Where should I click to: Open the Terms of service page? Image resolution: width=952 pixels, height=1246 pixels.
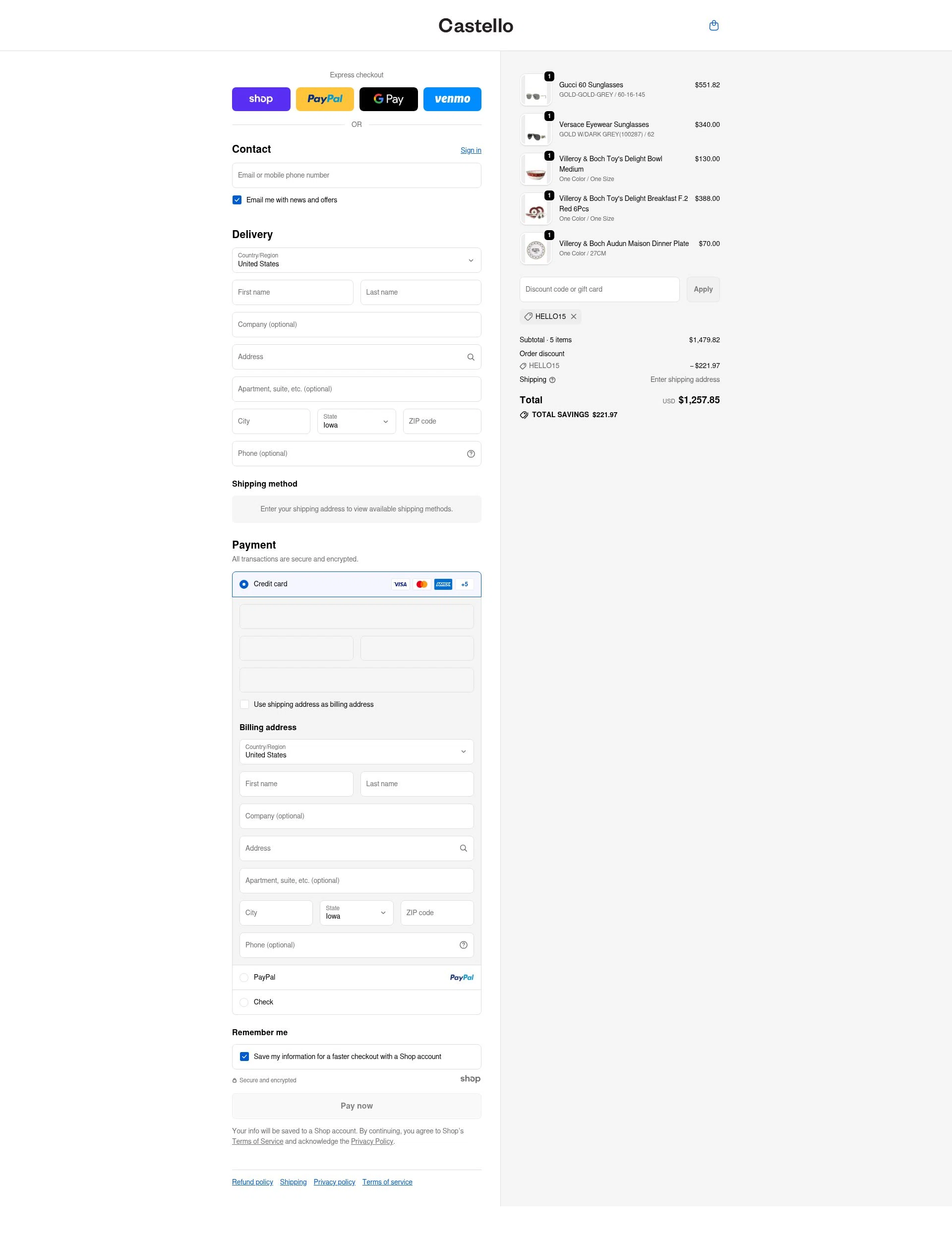[387, 1182]
